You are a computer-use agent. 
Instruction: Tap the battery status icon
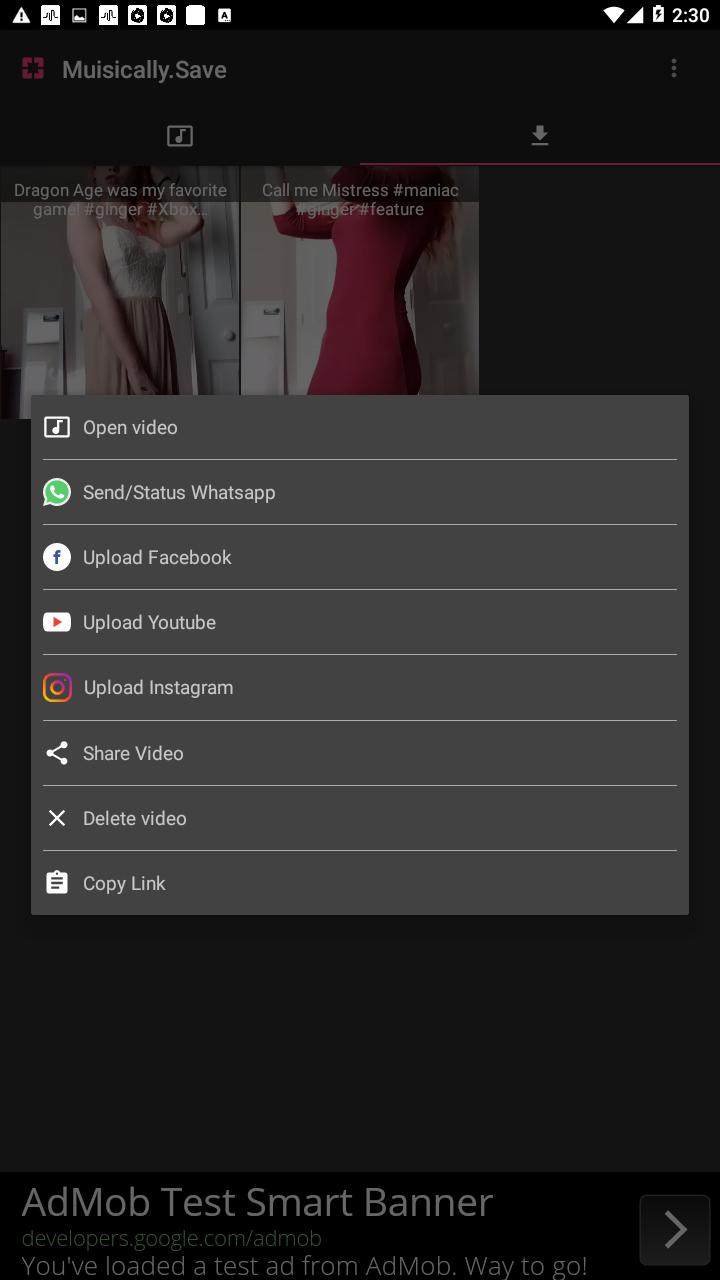658,15
